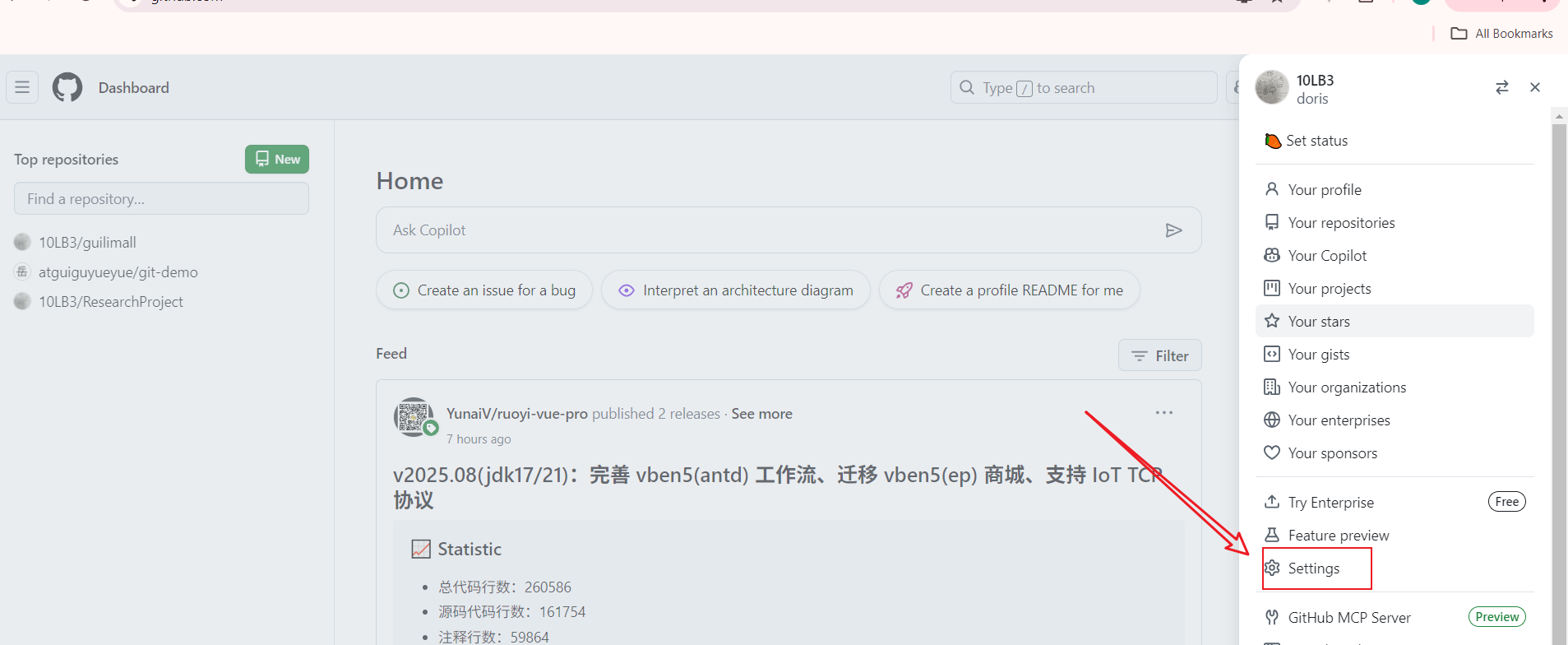Click the All Bookmarks folder
Viewport: 1568px width, 645px height.
point(1502,34)
